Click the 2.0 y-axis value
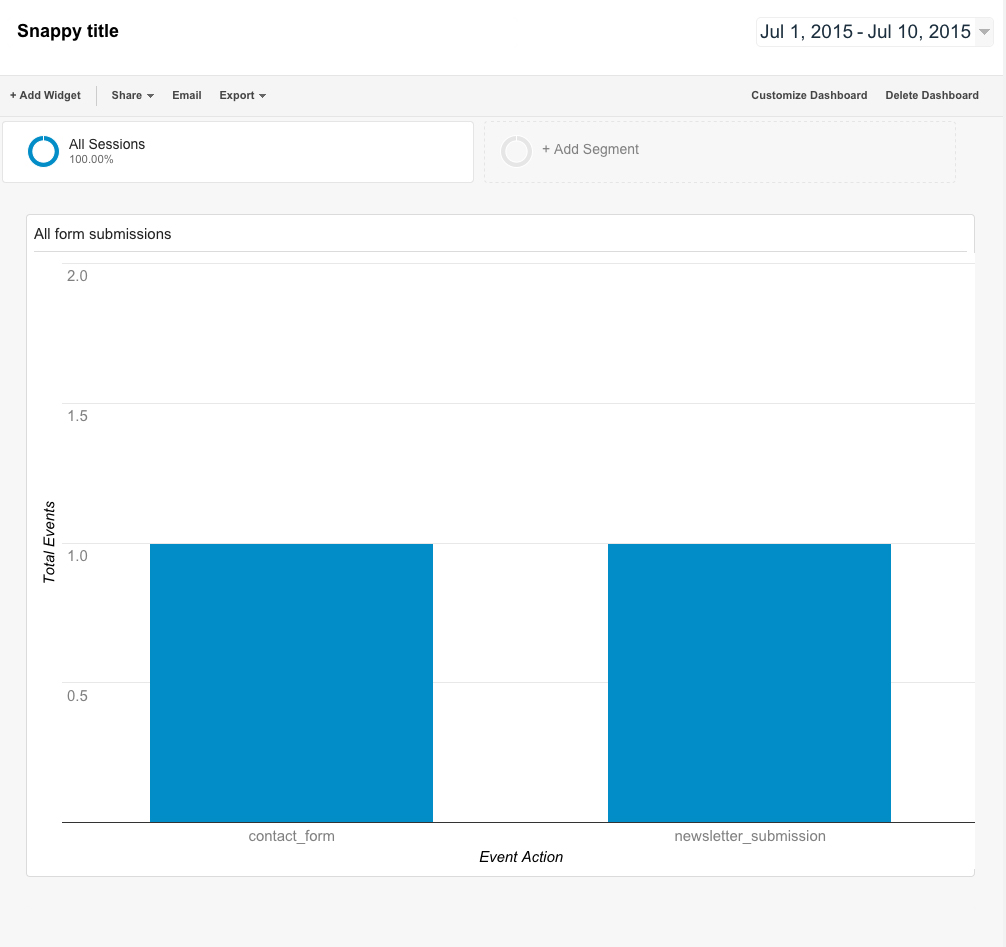The height and width of the screenshot is (947, 1006). [77, 276]
